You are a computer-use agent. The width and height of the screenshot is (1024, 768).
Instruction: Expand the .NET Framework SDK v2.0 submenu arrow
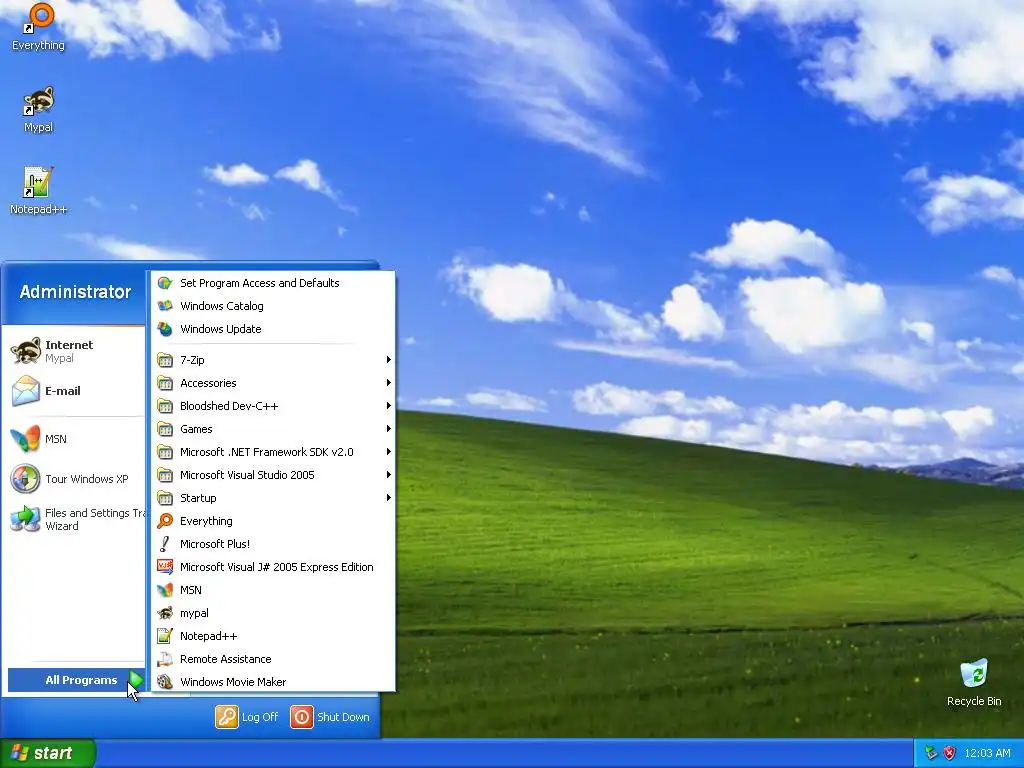click(x=389, y=452)
